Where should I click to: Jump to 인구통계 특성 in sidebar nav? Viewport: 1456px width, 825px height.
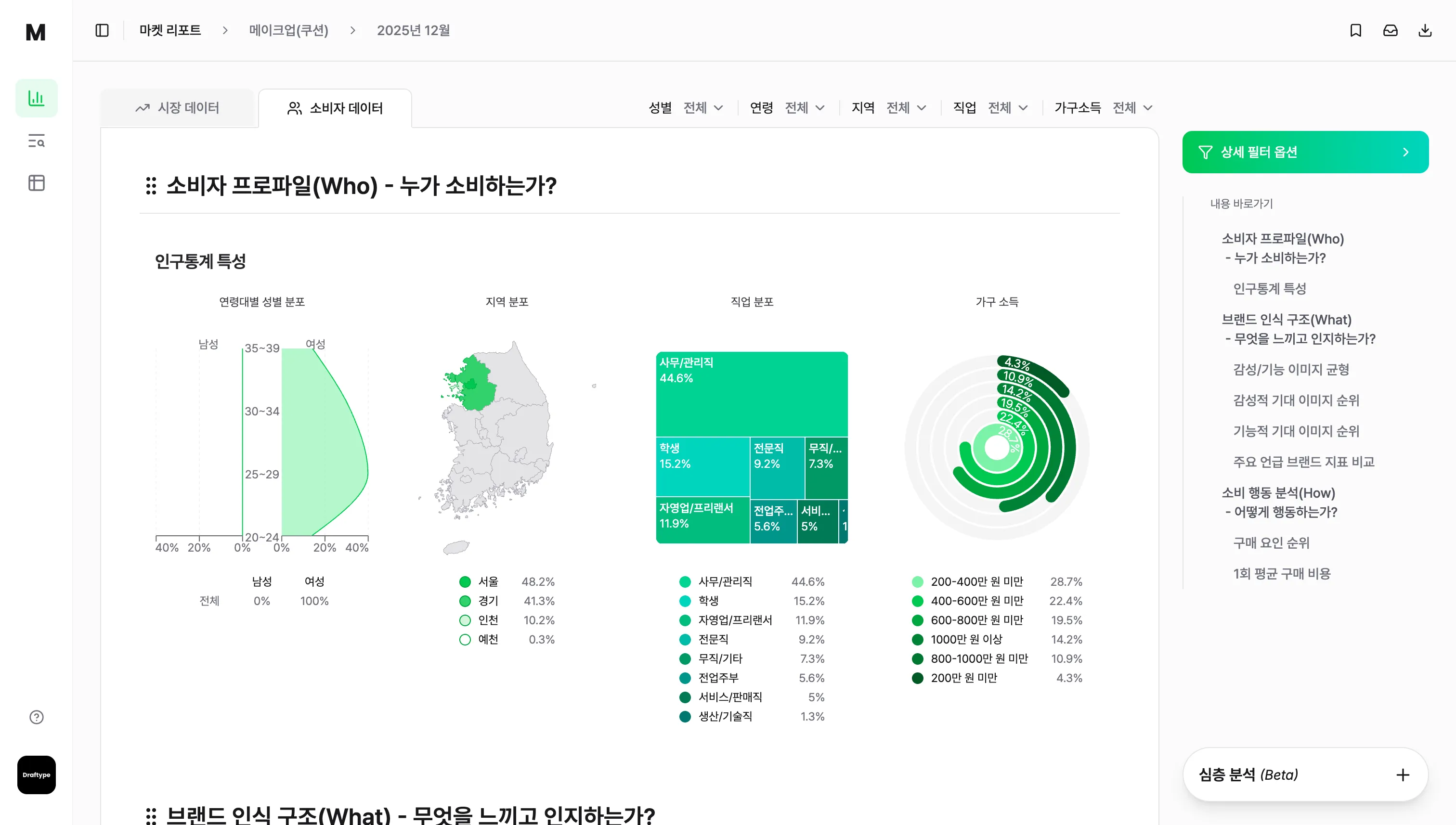[x=1270, y=288]
